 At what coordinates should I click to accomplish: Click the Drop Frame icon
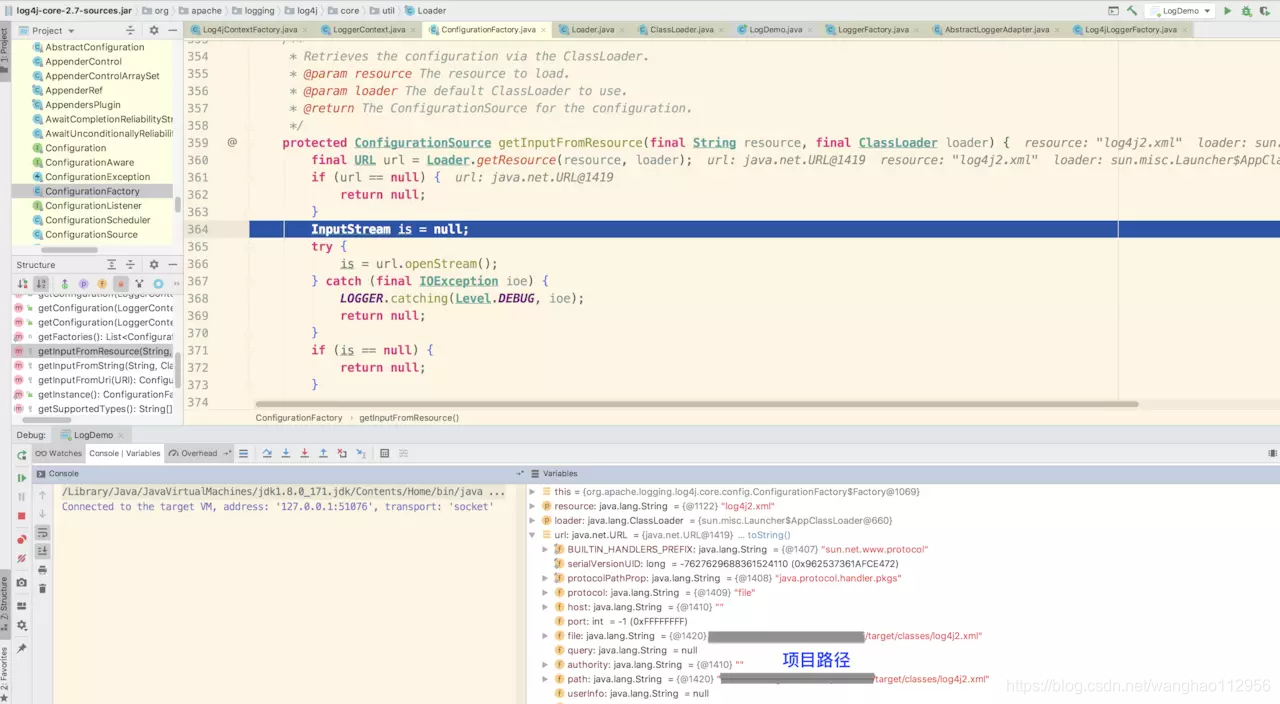(x=342, y=453)
